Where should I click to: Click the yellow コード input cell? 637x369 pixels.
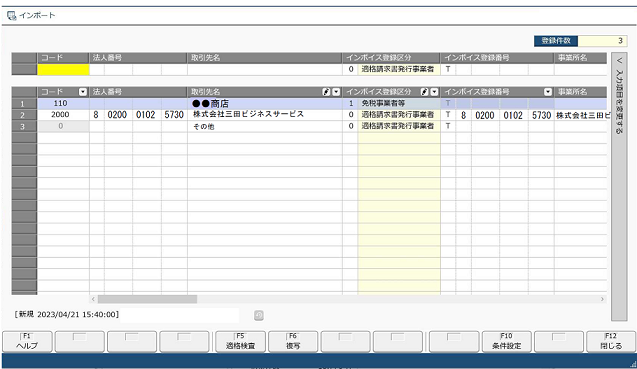coord(63,69)
